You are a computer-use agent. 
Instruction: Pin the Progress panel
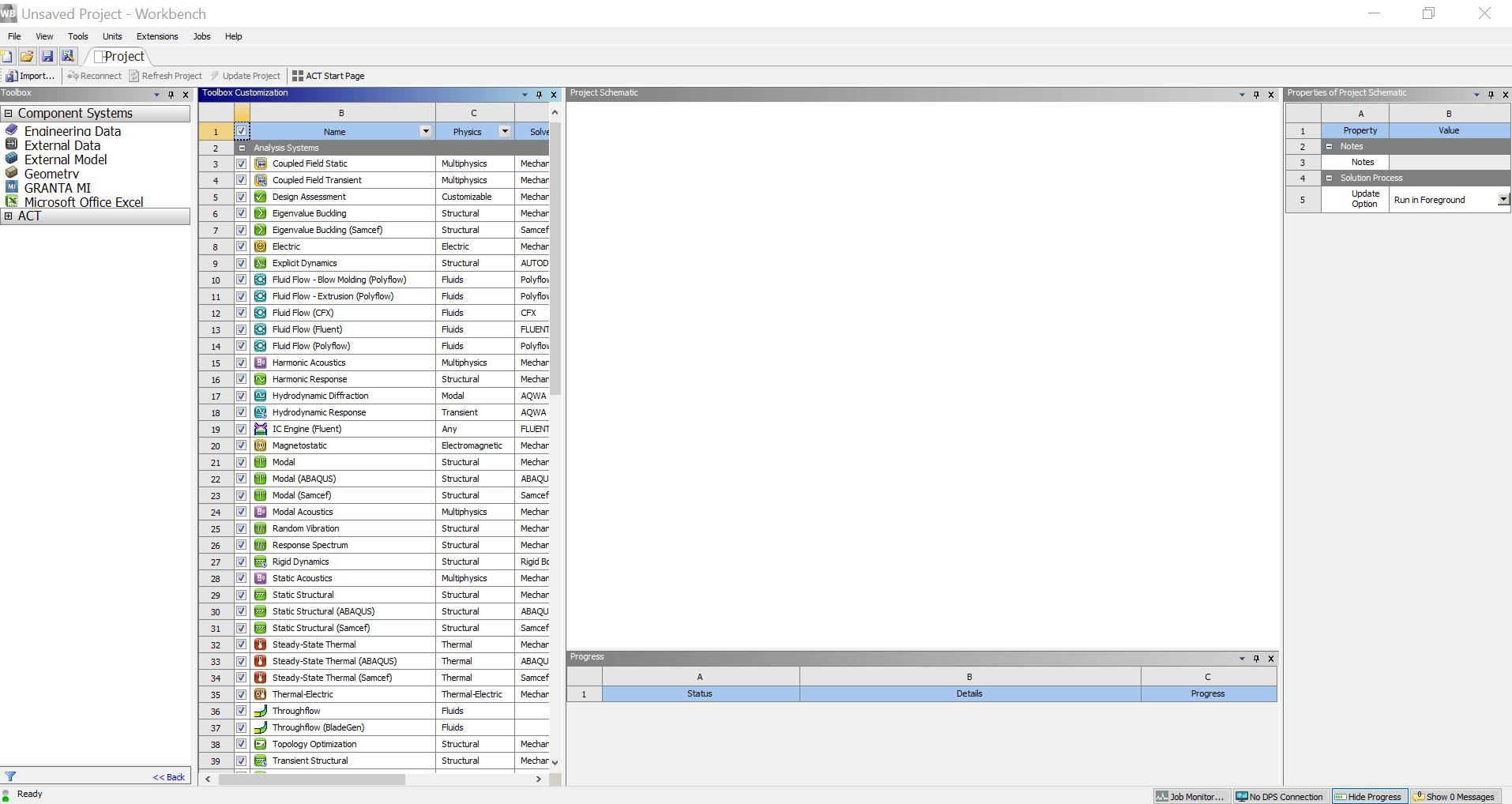point(1256,659)
